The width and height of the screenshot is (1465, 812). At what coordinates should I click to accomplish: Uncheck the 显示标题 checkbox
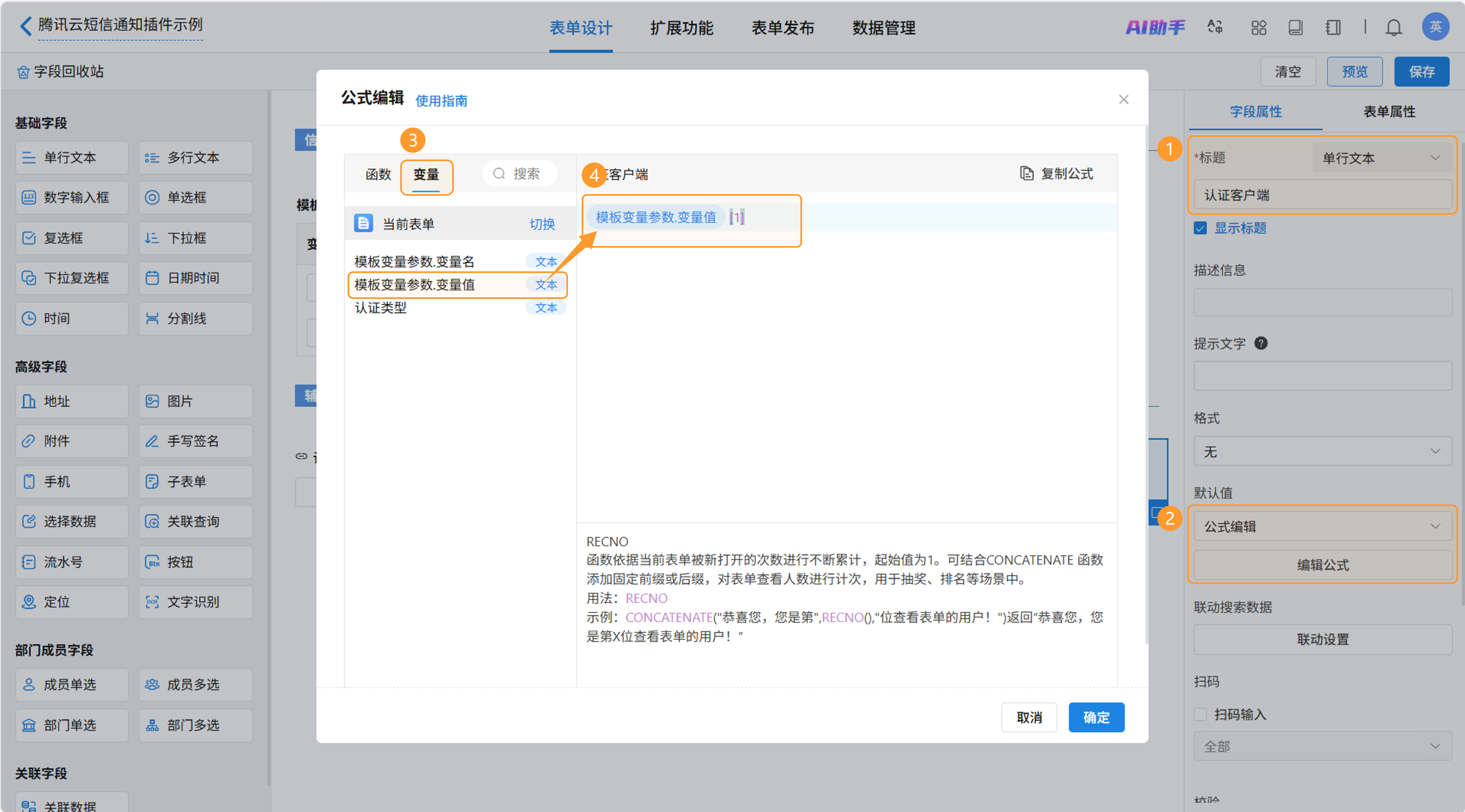click(1200, 228)
